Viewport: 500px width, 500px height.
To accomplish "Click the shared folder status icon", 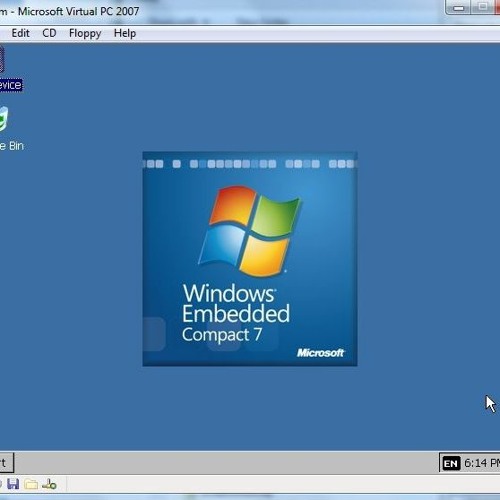I will 31,484.
